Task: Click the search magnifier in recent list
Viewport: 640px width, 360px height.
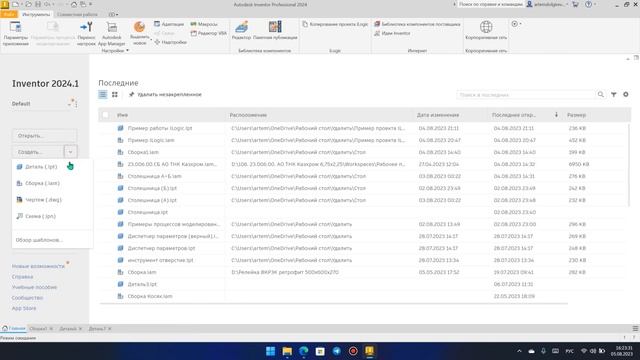Action: (x=601, y=94)
